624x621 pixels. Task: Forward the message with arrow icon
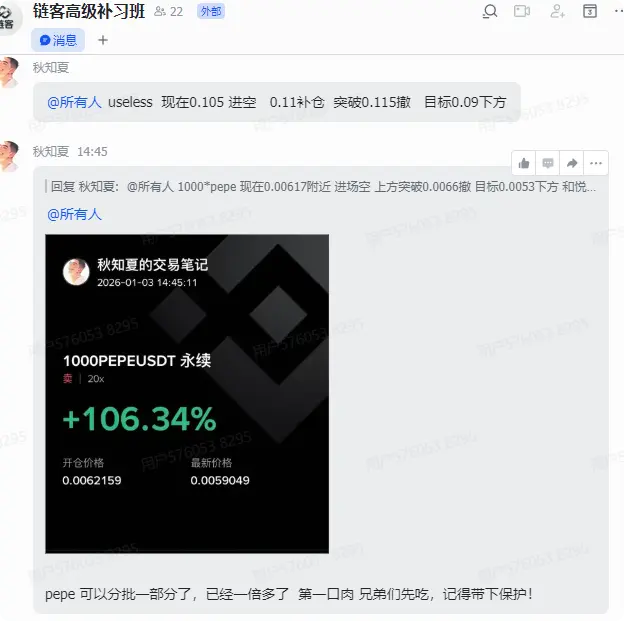(x=571, y=163)
